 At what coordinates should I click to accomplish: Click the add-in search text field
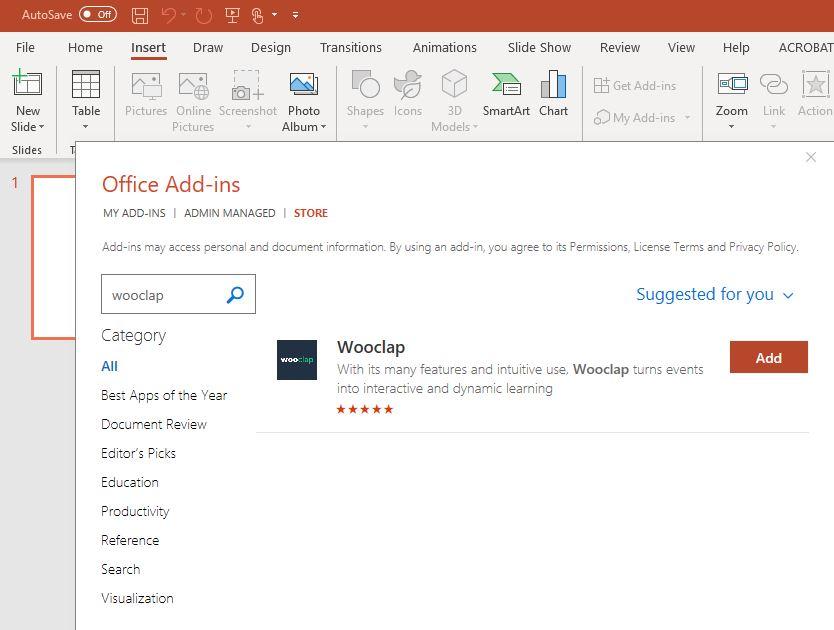coord(162,295)
